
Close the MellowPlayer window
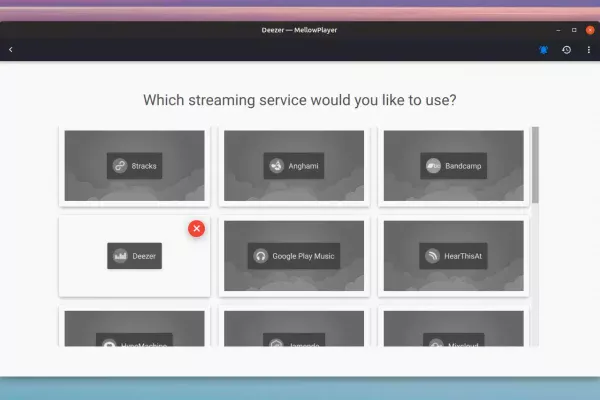click(x=590, y=30)
